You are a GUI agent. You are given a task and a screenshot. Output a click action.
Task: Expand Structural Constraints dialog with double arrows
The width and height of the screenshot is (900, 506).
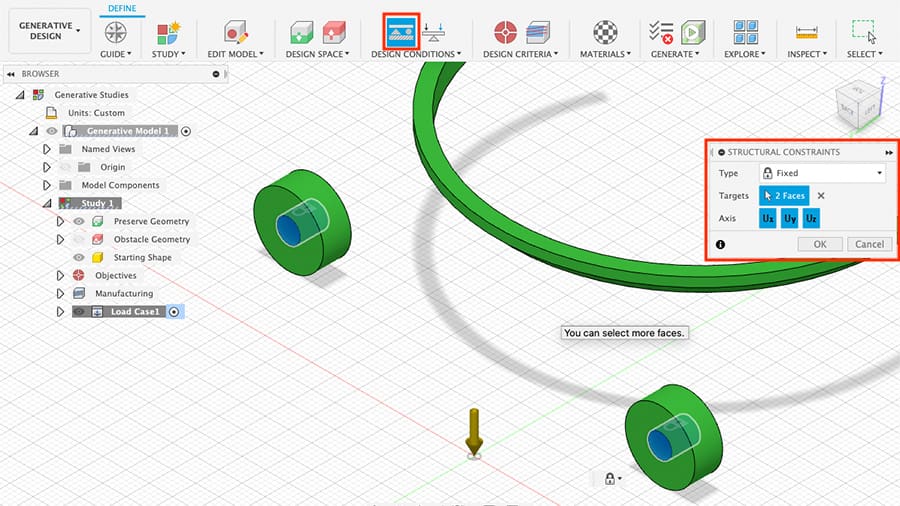[889, 153]
